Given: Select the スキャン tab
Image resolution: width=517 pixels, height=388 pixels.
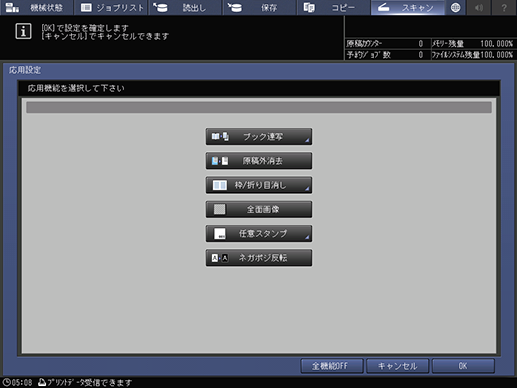Looking at the screenshot, I should click(408, 7).
